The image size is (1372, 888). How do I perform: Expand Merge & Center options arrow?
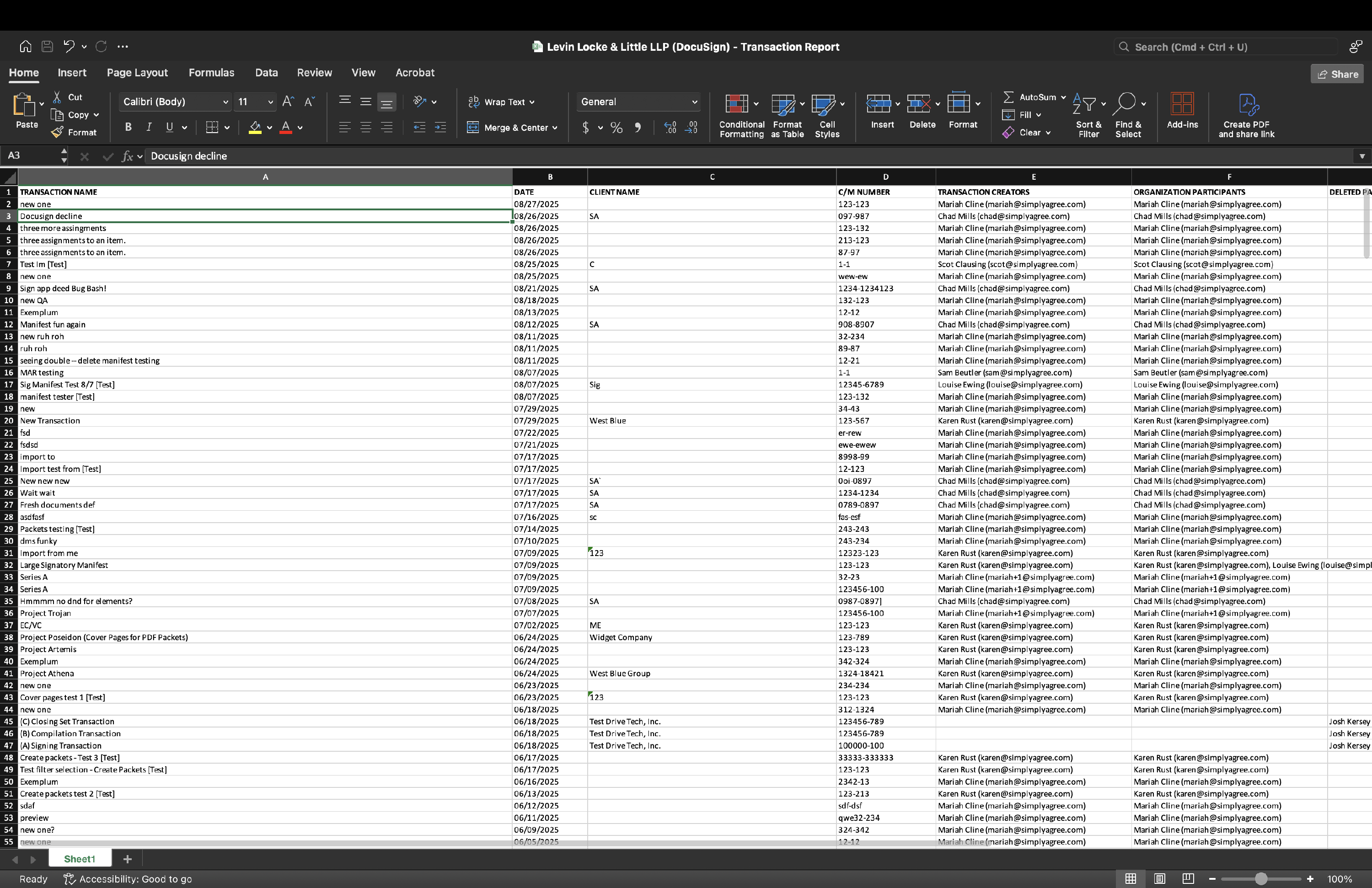555,128
